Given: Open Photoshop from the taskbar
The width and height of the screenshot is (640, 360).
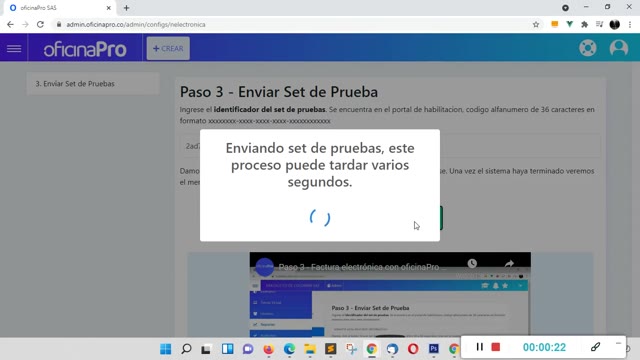Looking at the screenshot, I should point(433,349).
